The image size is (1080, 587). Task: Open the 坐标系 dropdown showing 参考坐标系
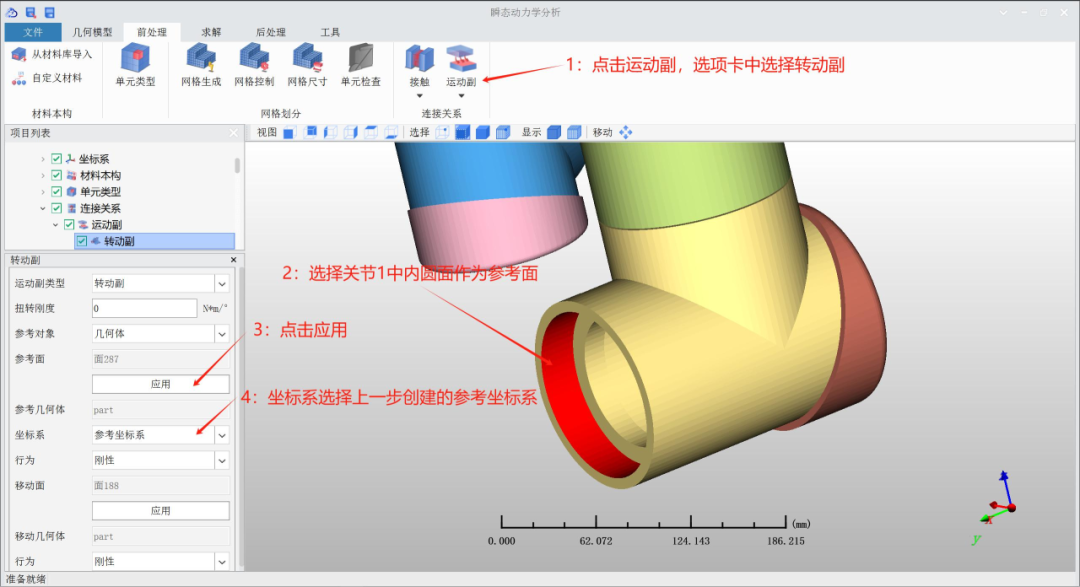click(x=222, y=435)
